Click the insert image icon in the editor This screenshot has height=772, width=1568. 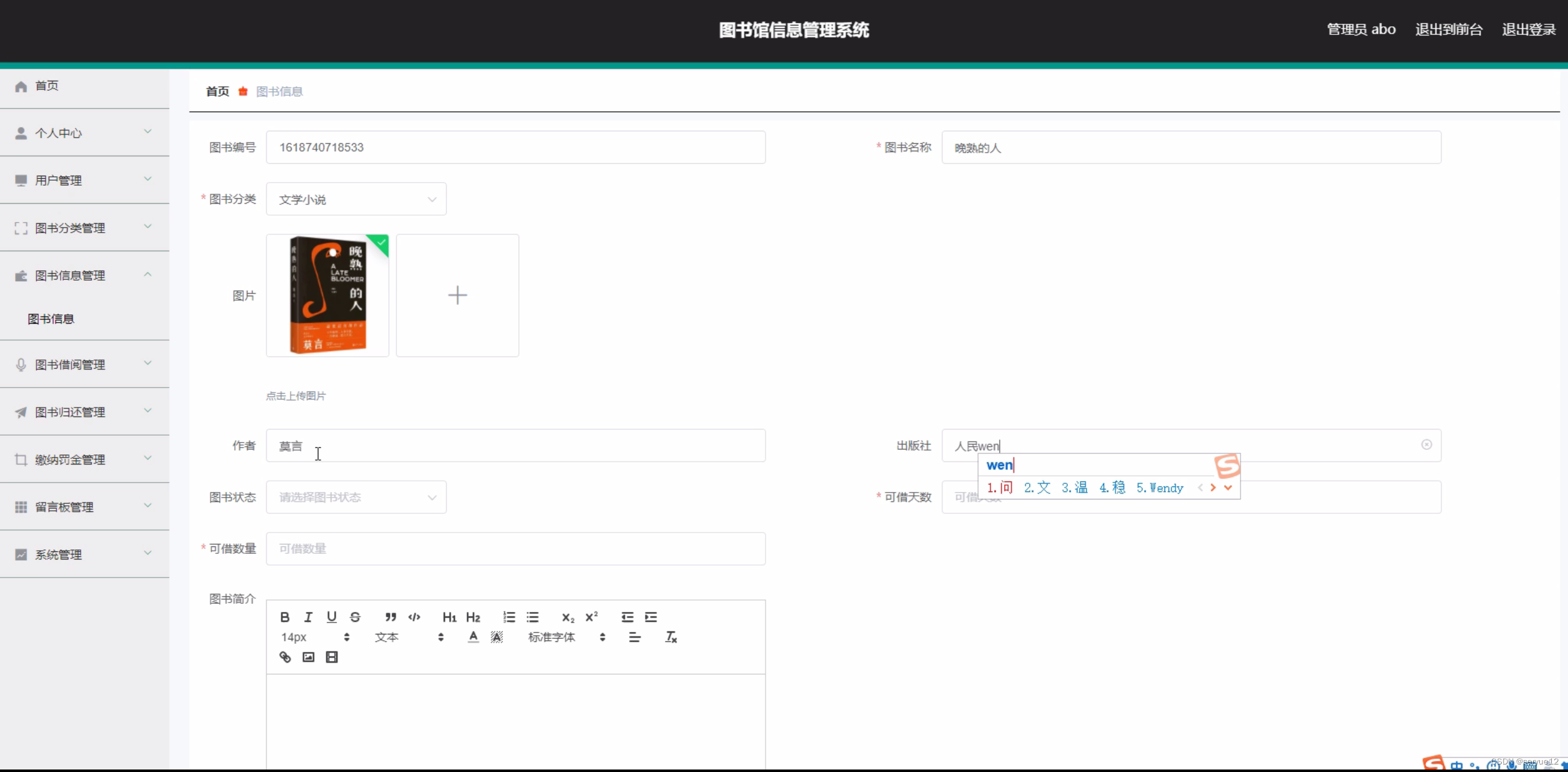[x=308, y=657]
